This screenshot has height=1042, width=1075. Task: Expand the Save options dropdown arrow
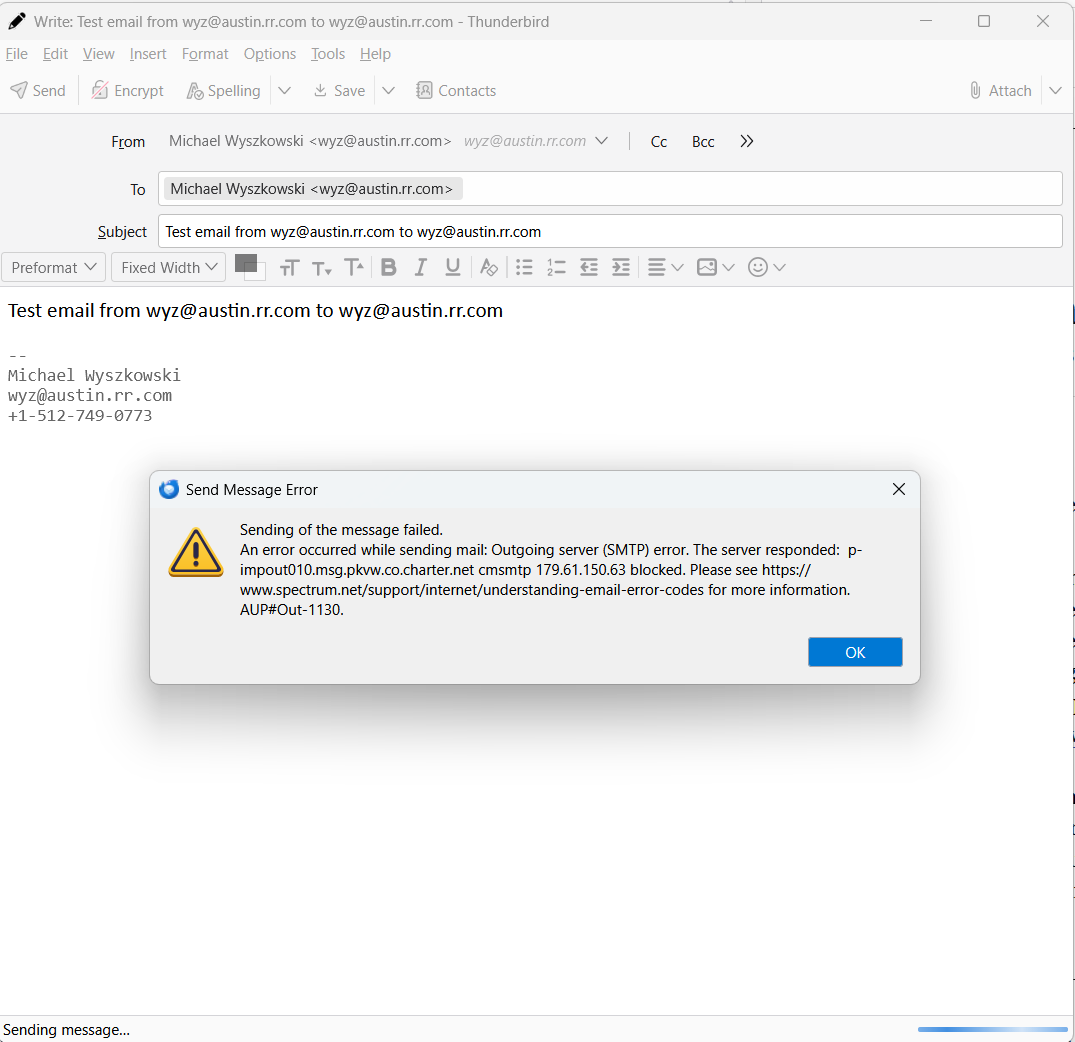point(388,90)
